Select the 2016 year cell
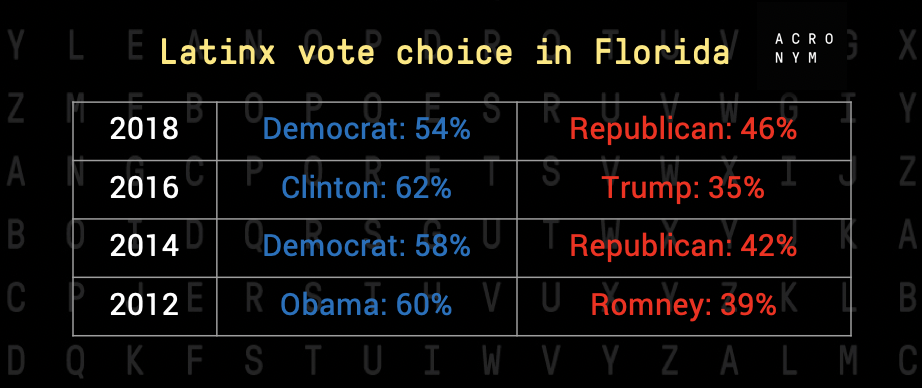The image size is (922, 388). (145, 189)
